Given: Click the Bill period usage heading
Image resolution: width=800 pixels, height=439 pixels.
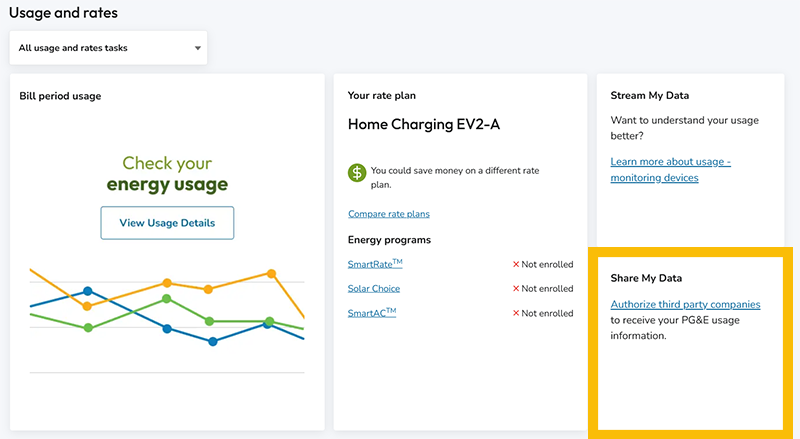Looking at the screenshot, I should [60, 96].
